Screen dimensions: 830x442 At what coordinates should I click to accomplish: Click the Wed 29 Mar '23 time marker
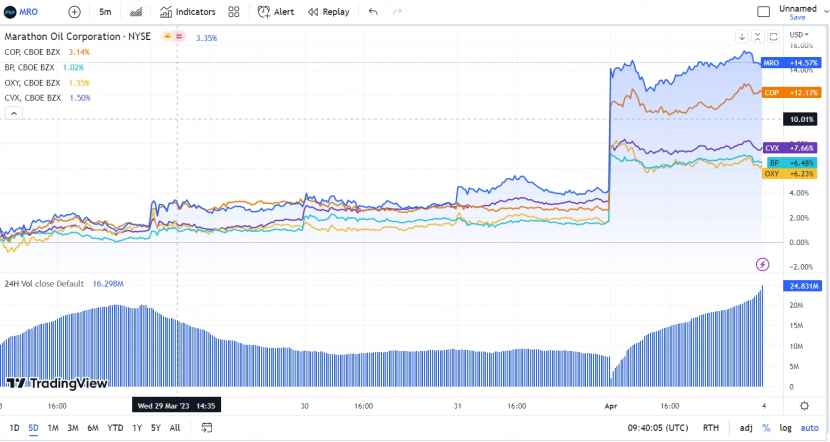[x=176, y=406]
